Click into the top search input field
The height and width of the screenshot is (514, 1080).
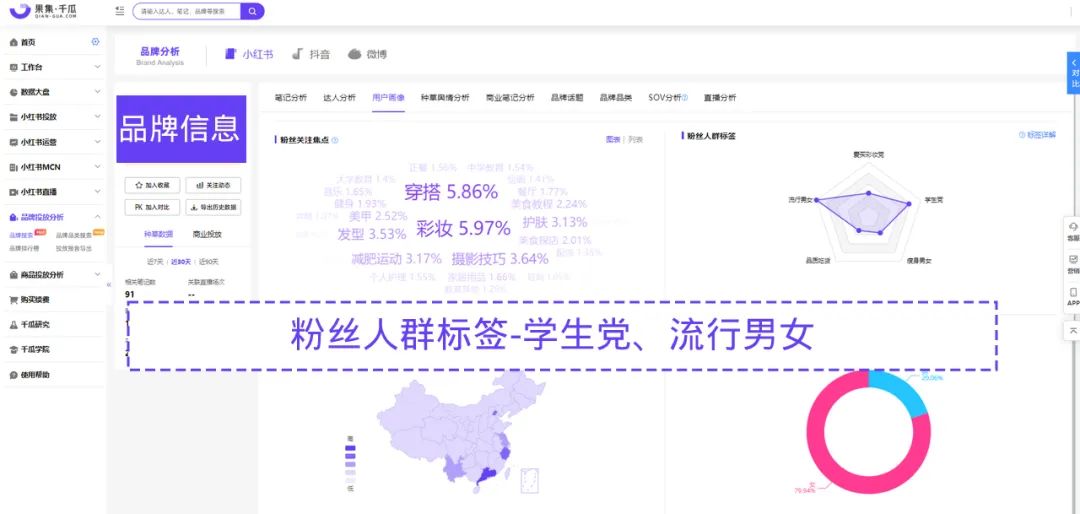[x=185, y=11]
